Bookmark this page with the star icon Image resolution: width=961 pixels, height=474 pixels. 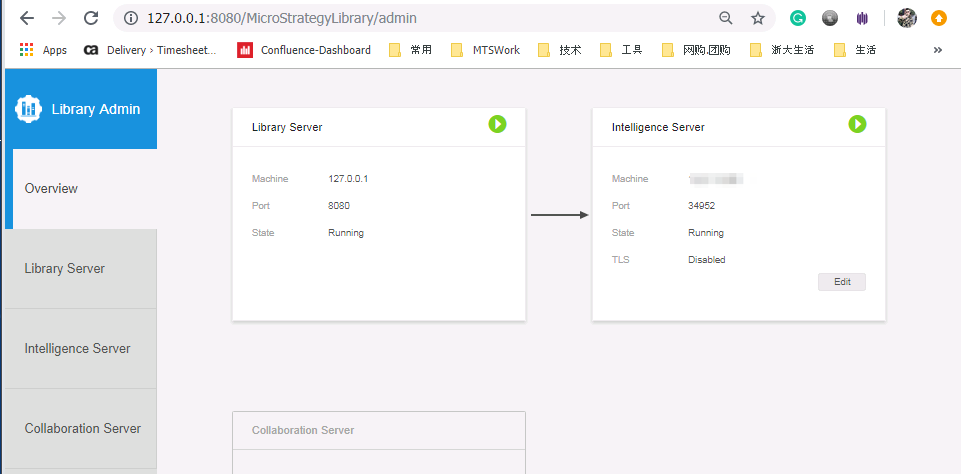758,18
